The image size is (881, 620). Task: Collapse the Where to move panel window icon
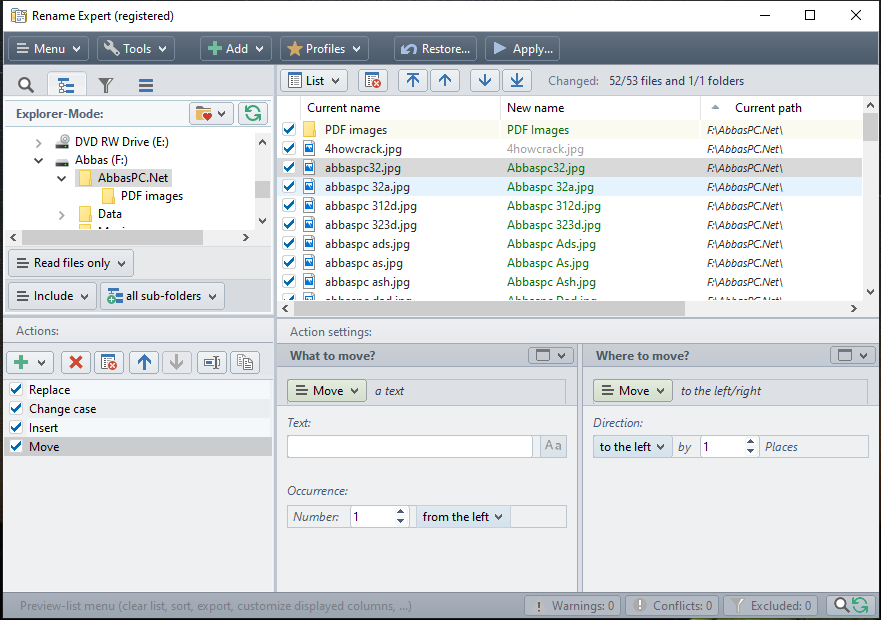pyautogui.click(x=852, y=355)
